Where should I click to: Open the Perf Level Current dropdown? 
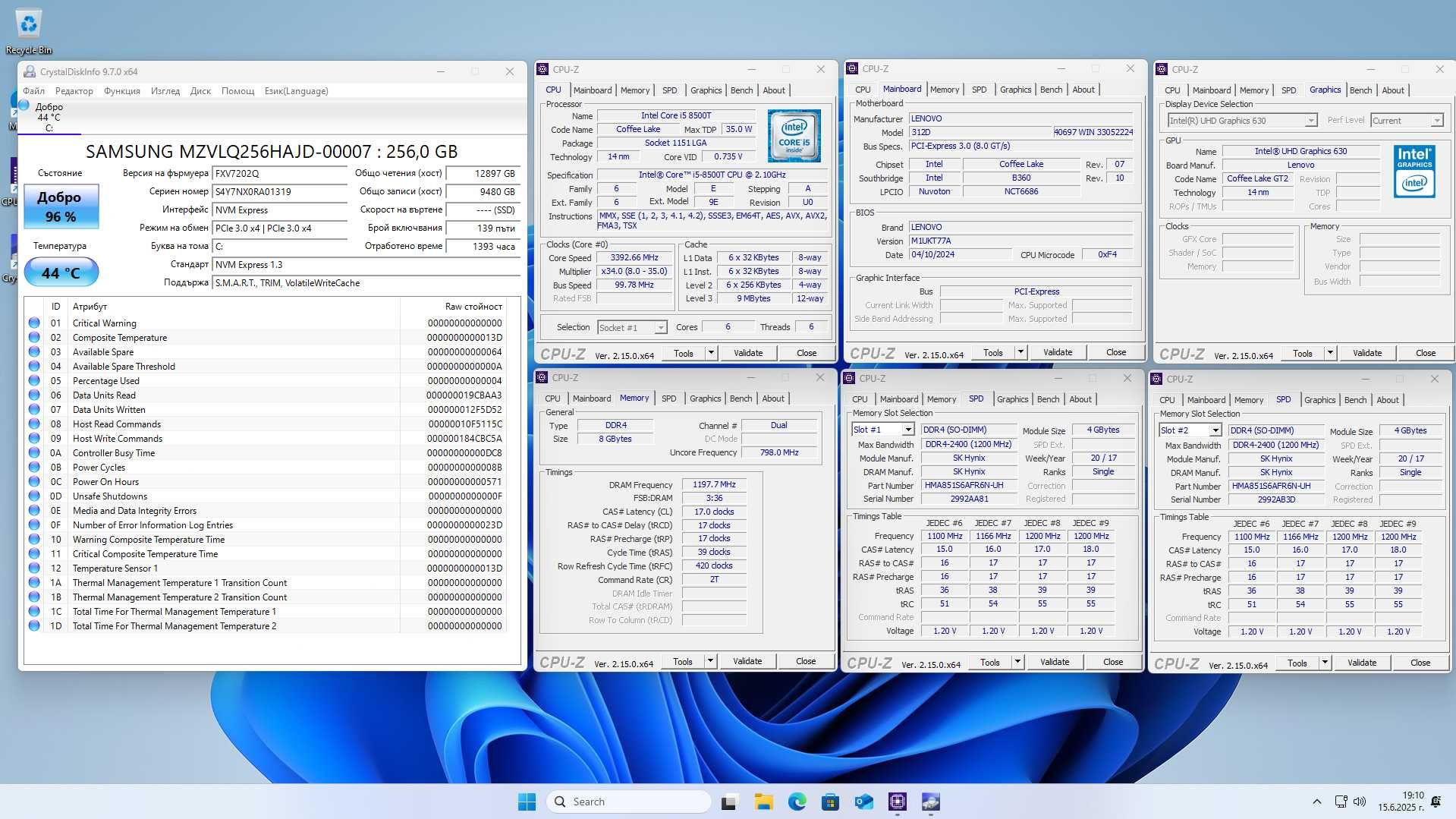pos(1407,121)
